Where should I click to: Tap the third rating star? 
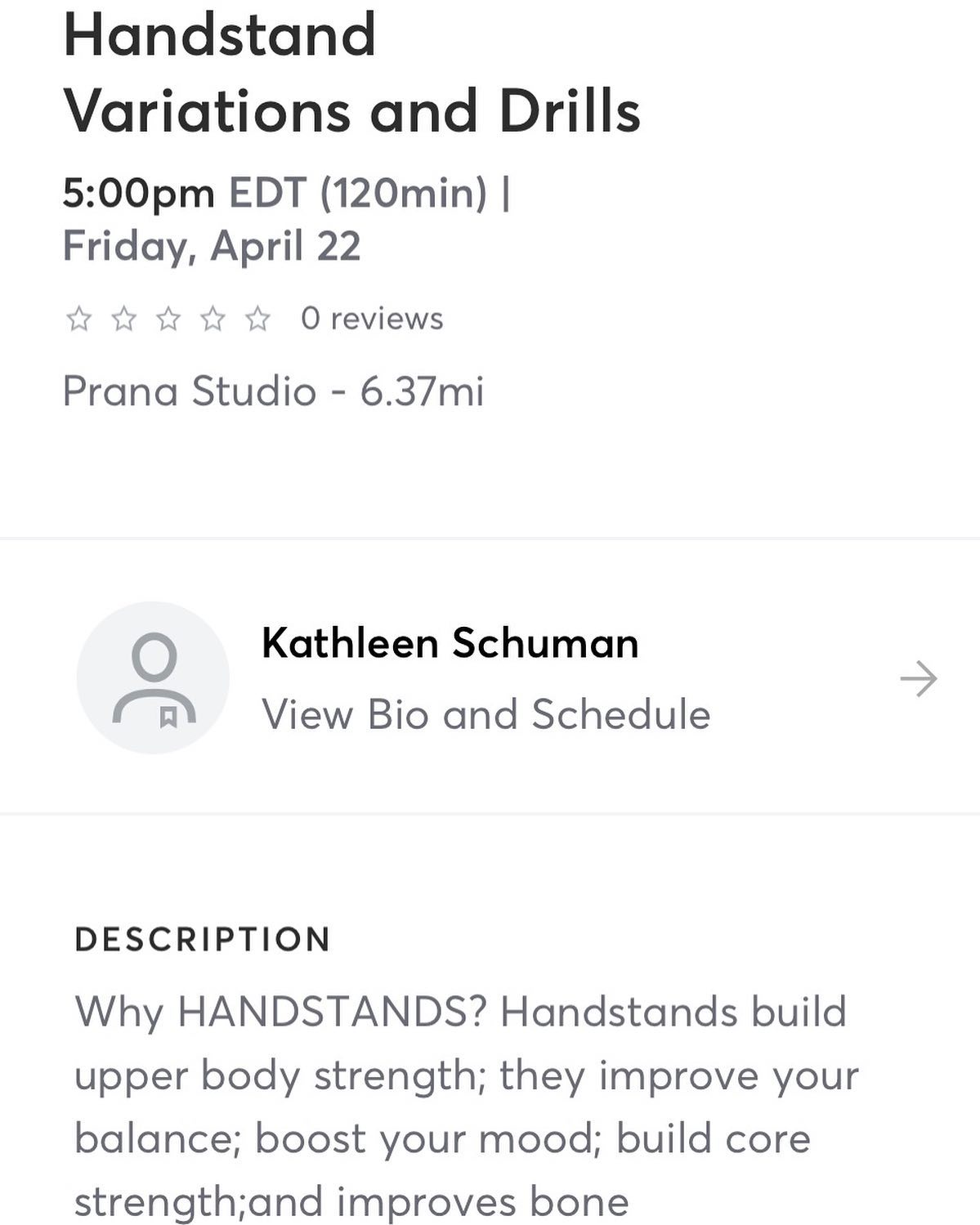[168, 319]
